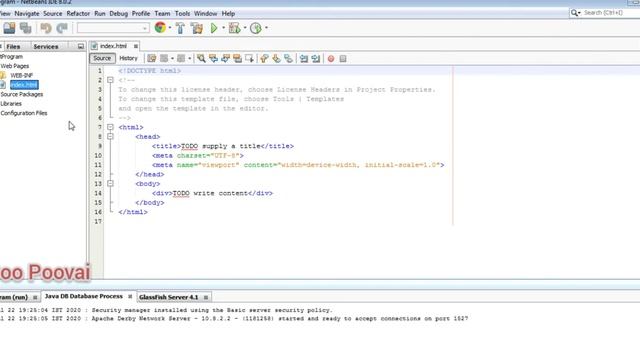Select the index.html editor tab
This screenshot has width=640, height=360.
pos(113,46)
